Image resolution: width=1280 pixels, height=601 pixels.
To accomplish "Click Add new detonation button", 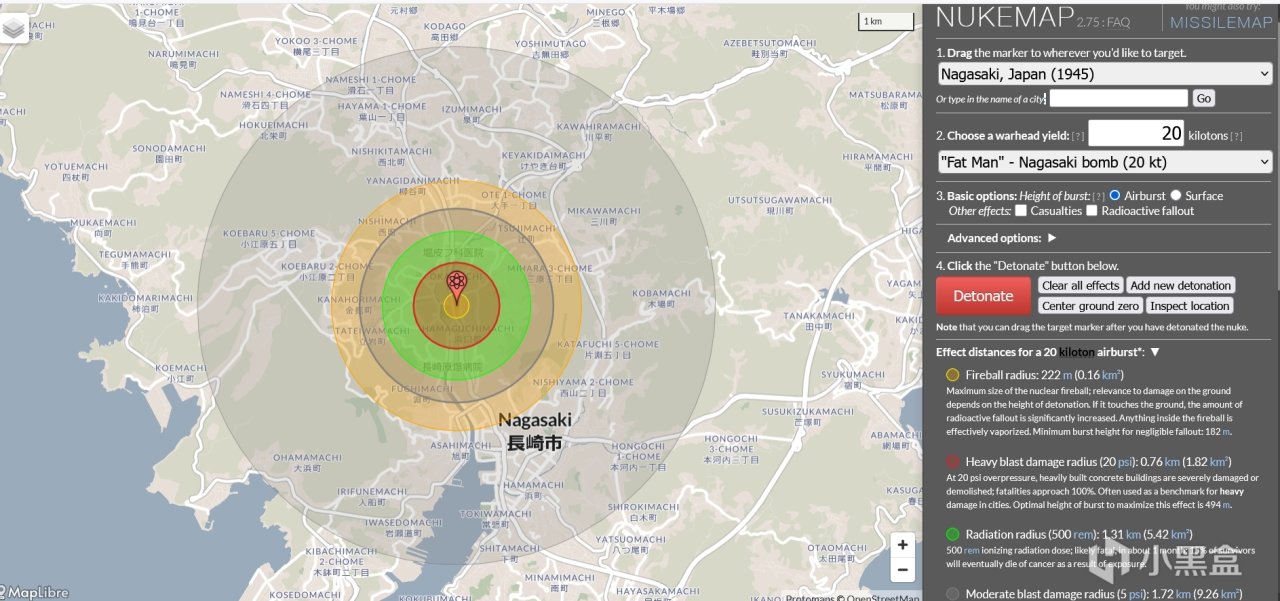I will click(x=1180, y=285).
